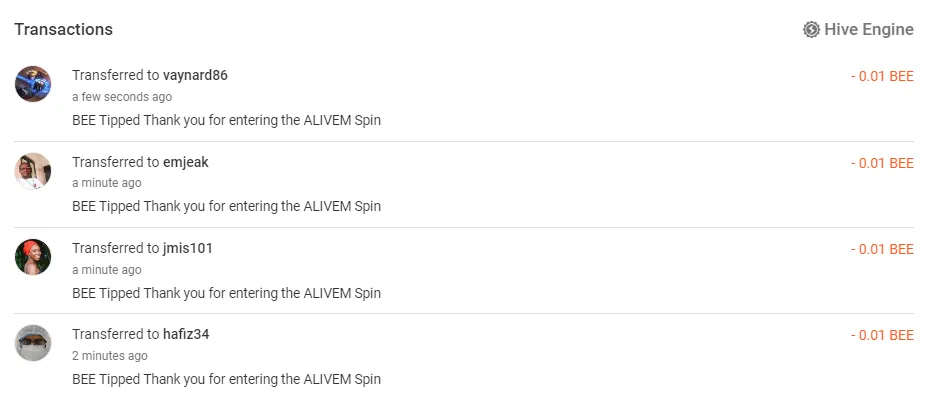Visit the vaynard86 username link
925x393 pixels.
(x=195, y=75)
